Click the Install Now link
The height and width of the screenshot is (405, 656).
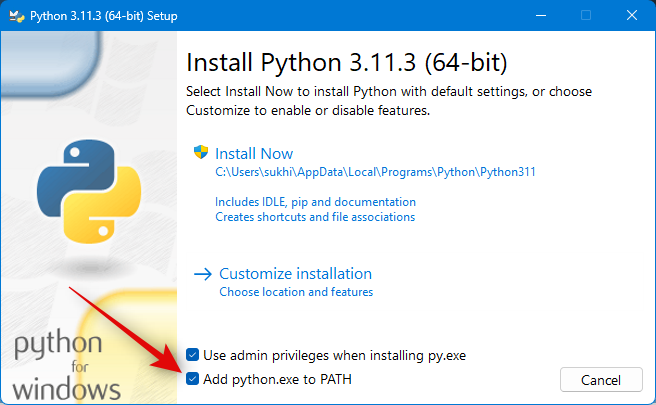point(254,154)
